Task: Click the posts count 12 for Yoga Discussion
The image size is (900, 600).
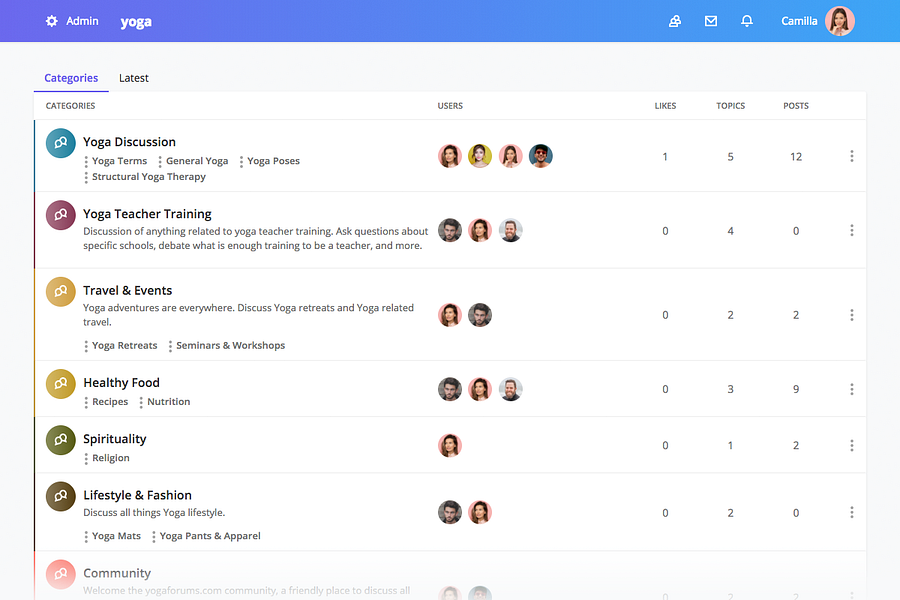Action: coord(796,157)
